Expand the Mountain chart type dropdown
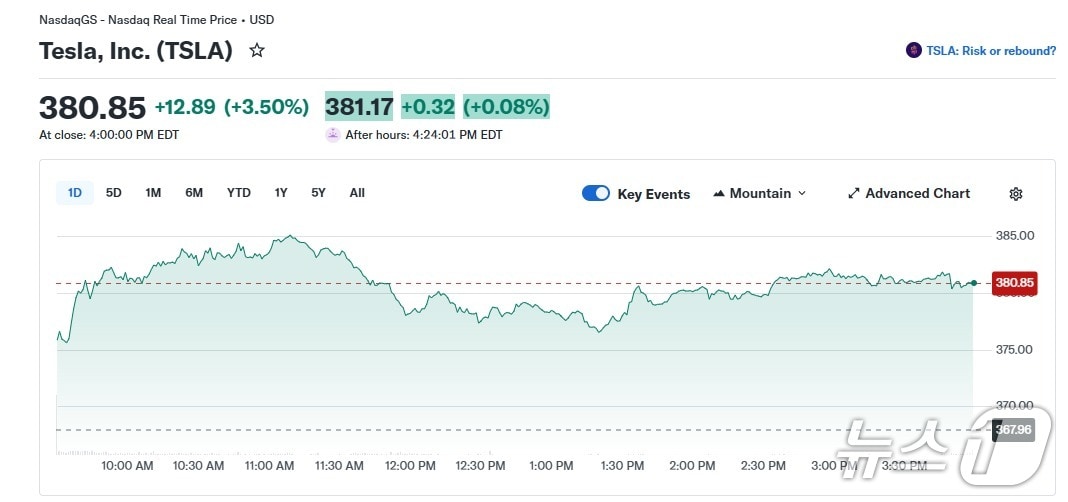Screen dimensions: 1068x502 801,194
